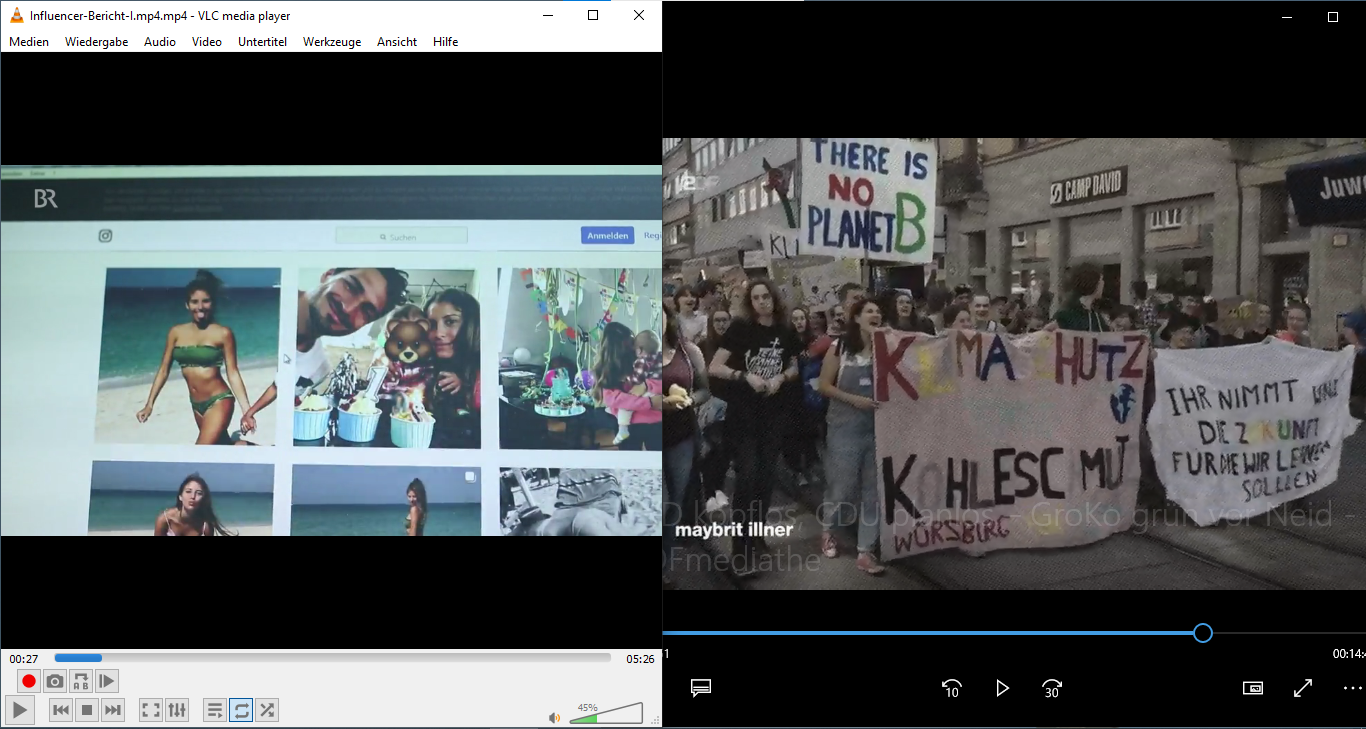
Task: Open the extended settings equalizer icon
Action: coord(177,710)
